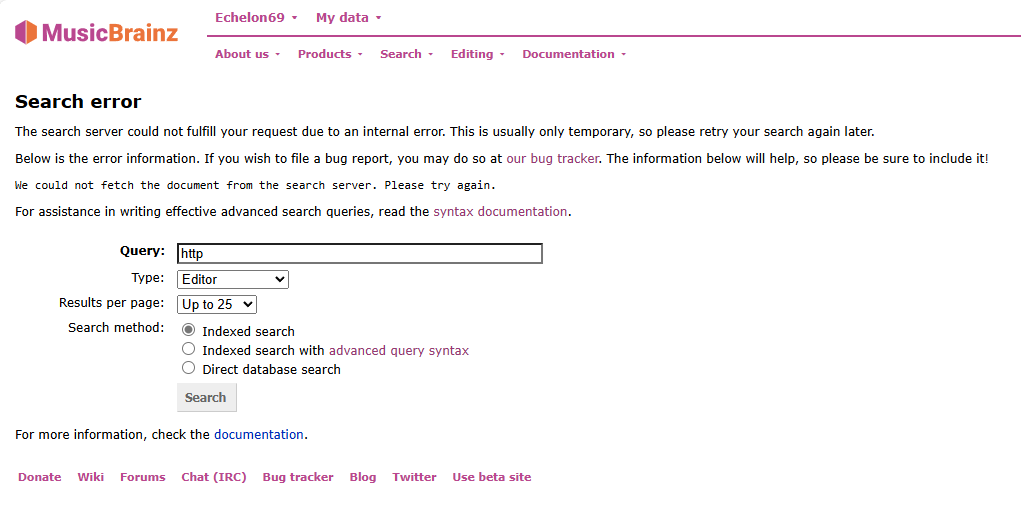Open the Documentation menu
The image size is (1021, 524).
(x=574, y=54)
